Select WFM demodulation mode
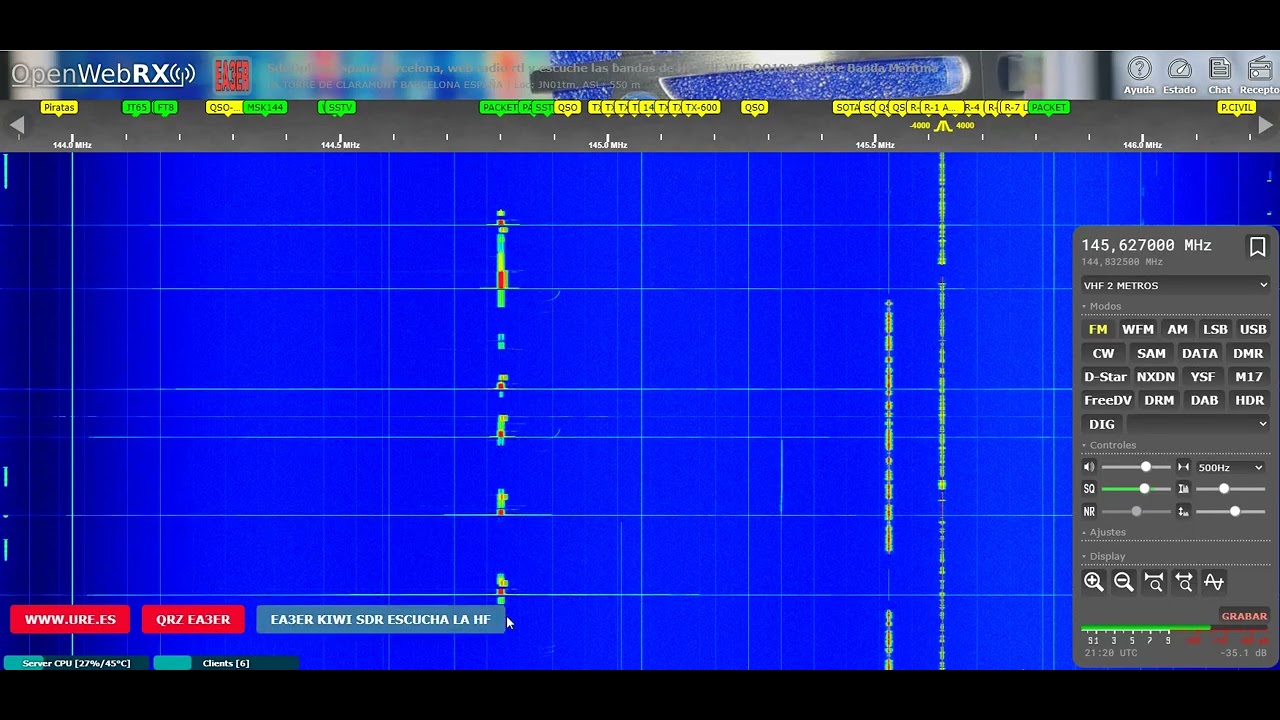The image size is (1280, 720). click(1138, 330)
